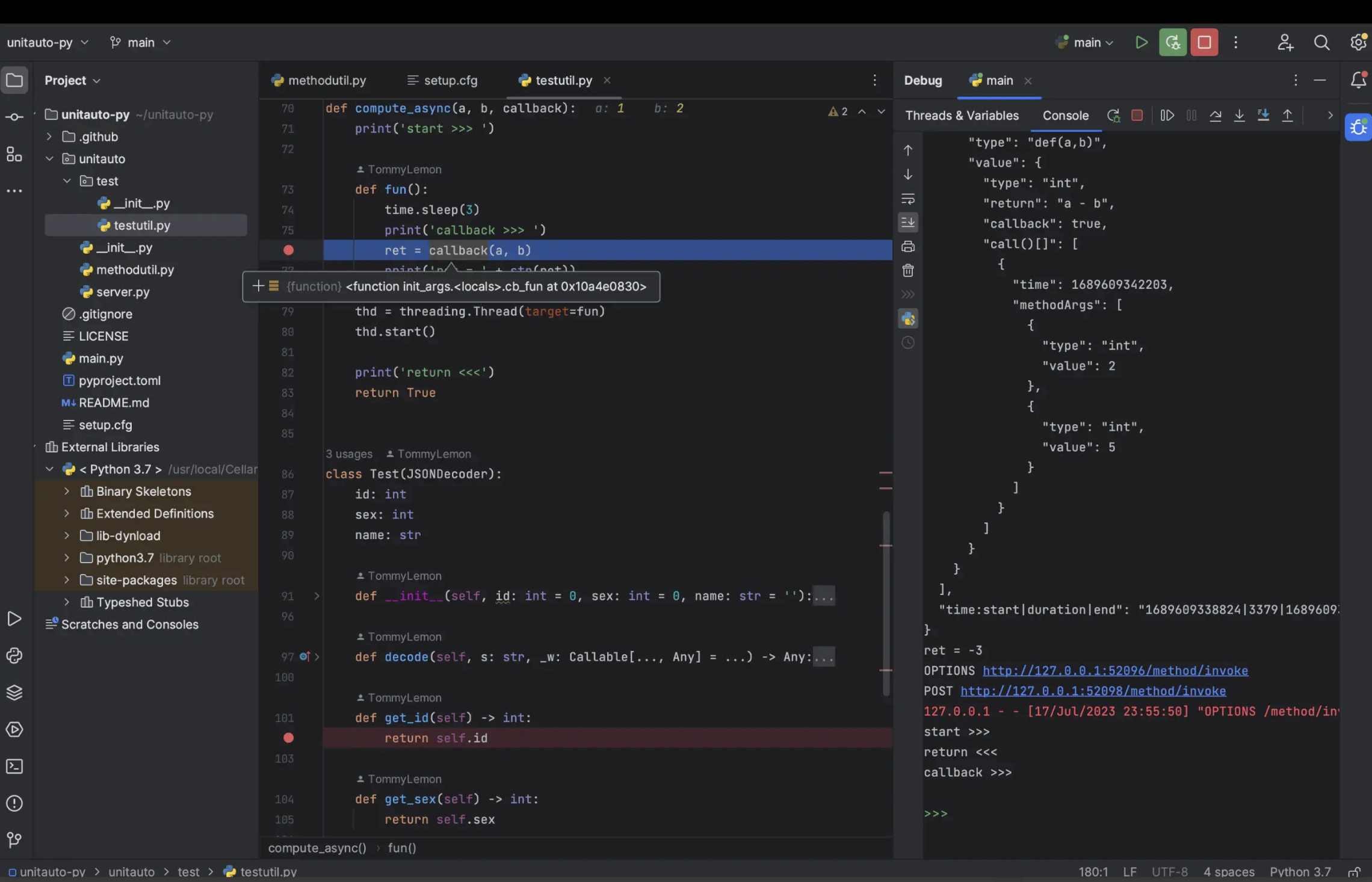Open the Terminal tool window icon
This screenshot has height=882, width=1372.
tap(14, 766)
